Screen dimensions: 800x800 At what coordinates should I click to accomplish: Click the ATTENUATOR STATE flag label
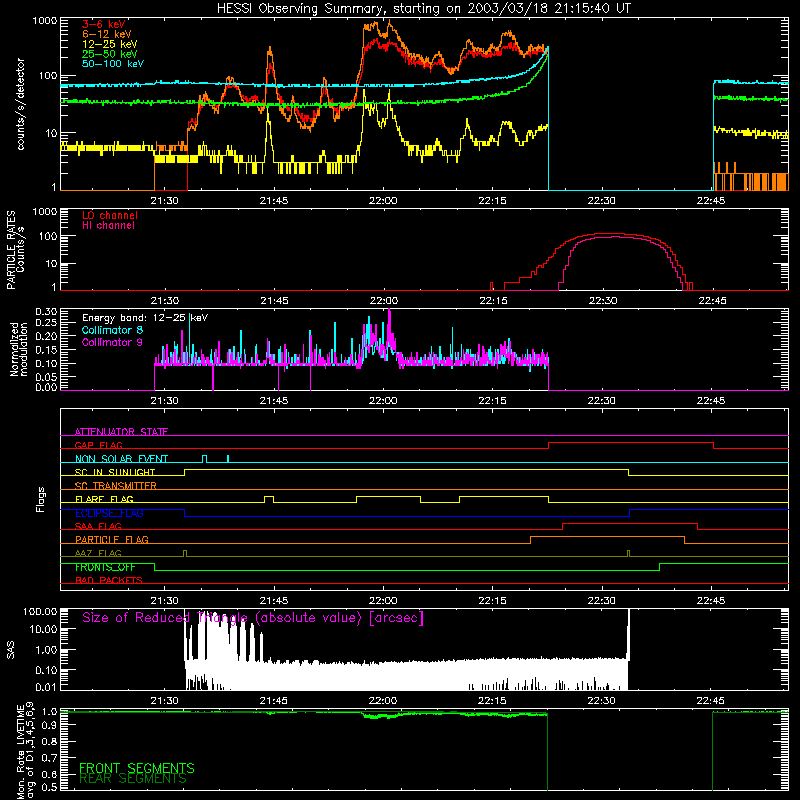click(121, 432)
